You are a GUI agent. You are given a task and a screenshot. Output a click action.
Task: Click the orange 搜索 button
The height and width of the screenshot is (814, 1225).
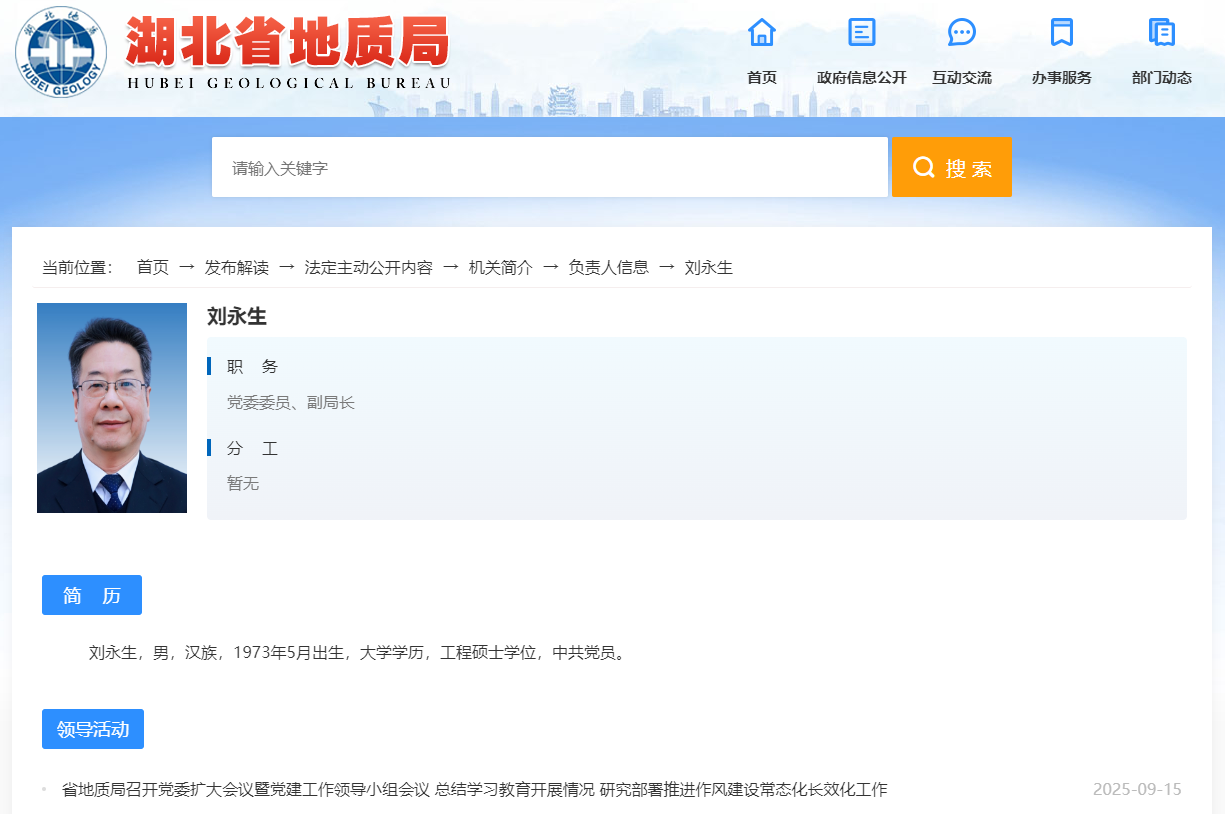coord(952,167)
